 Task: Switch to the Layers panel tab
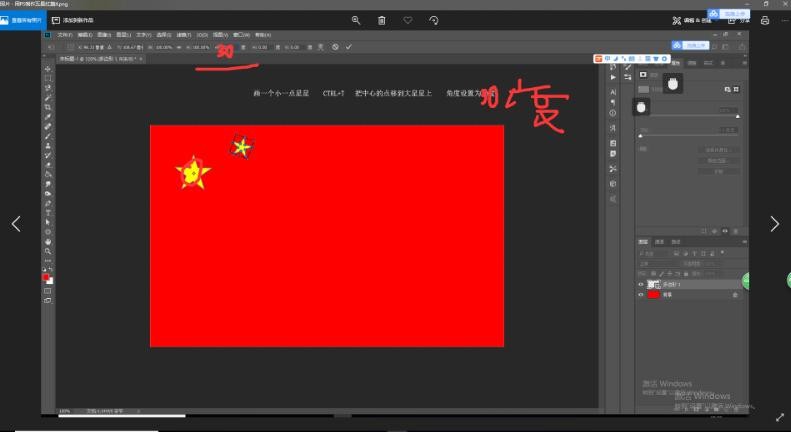644,242
